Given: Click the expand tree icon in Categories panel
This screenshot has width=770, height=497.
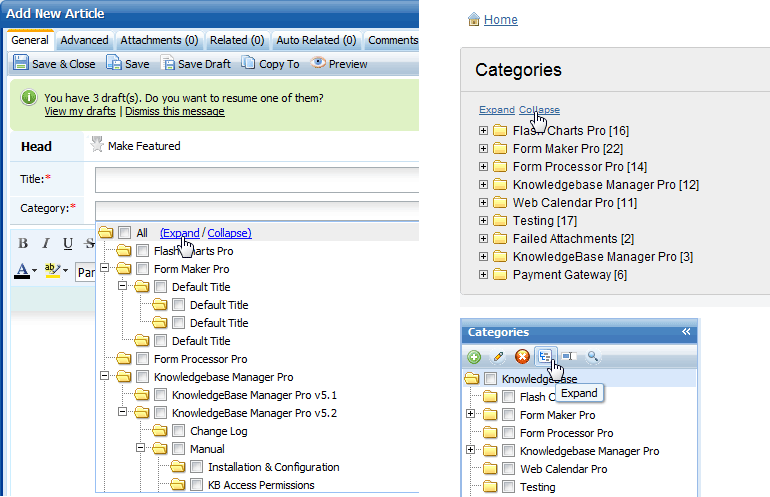Looking at the screenshot, I should click(x=545, y=357).
